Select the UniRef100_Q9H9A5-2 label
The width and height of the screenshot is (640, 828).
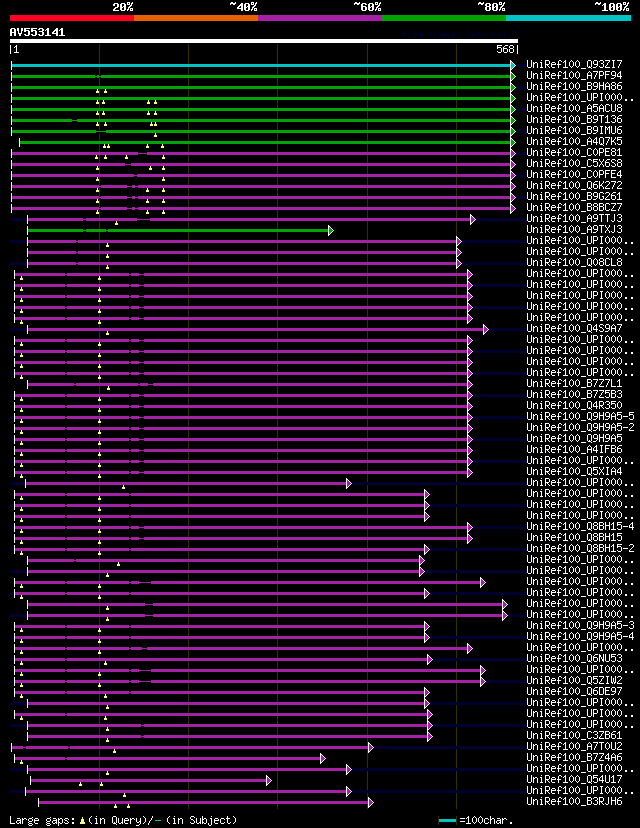(580, 427)
